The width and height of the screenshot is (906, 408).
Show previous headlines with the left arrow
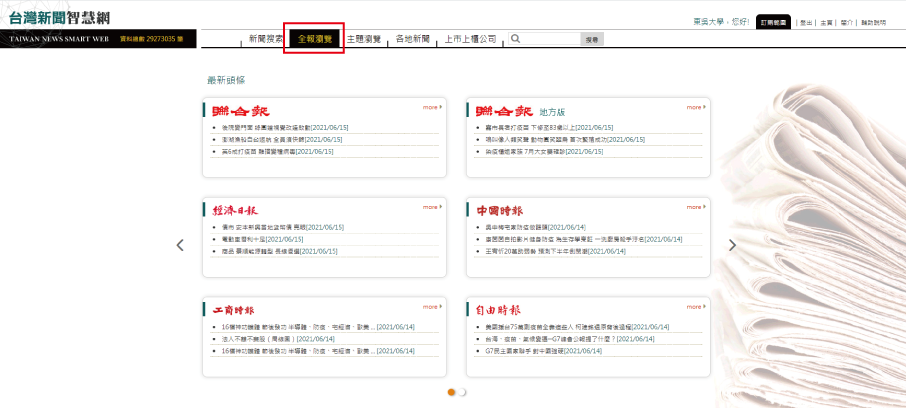[180, 245]
